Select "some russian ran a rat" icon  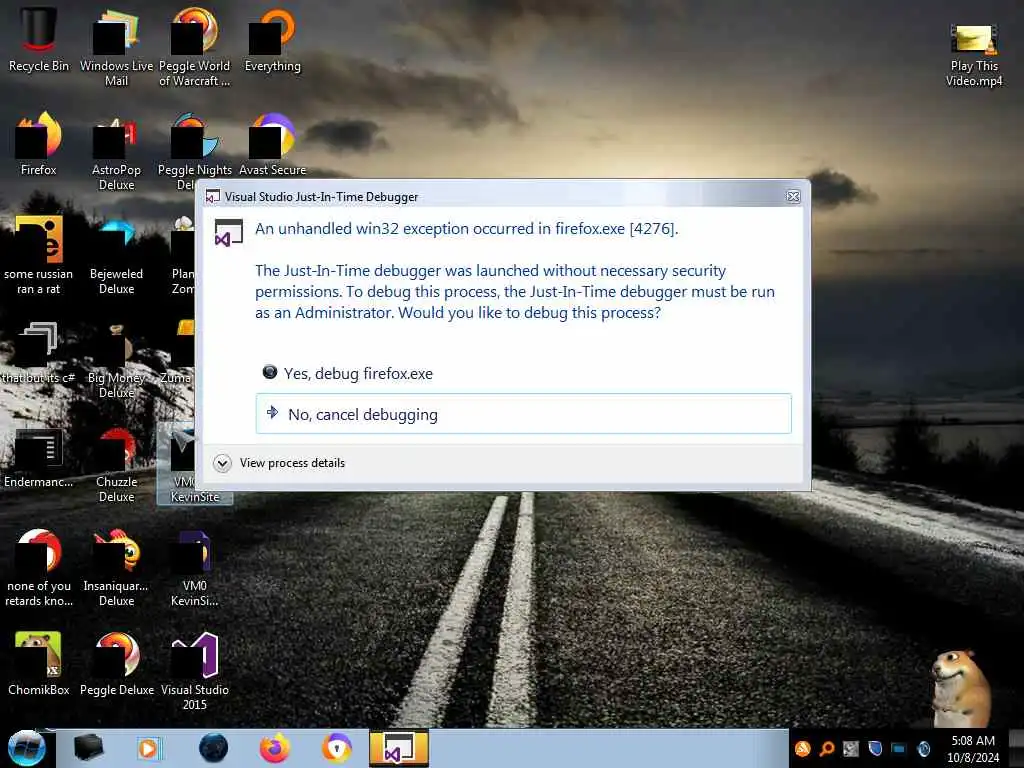pos(39,255)
